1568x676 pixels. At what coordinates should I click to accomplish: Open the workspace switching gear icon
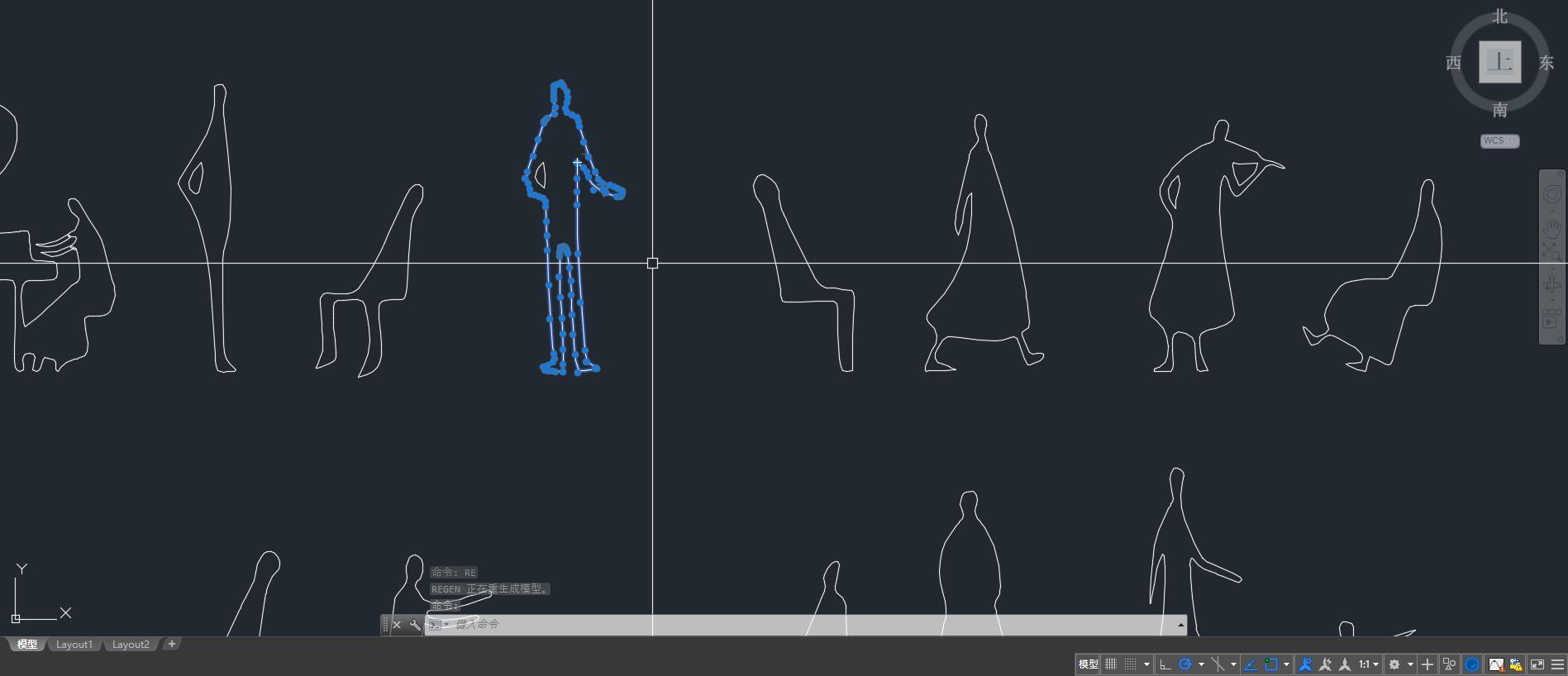coord(1394,664)
